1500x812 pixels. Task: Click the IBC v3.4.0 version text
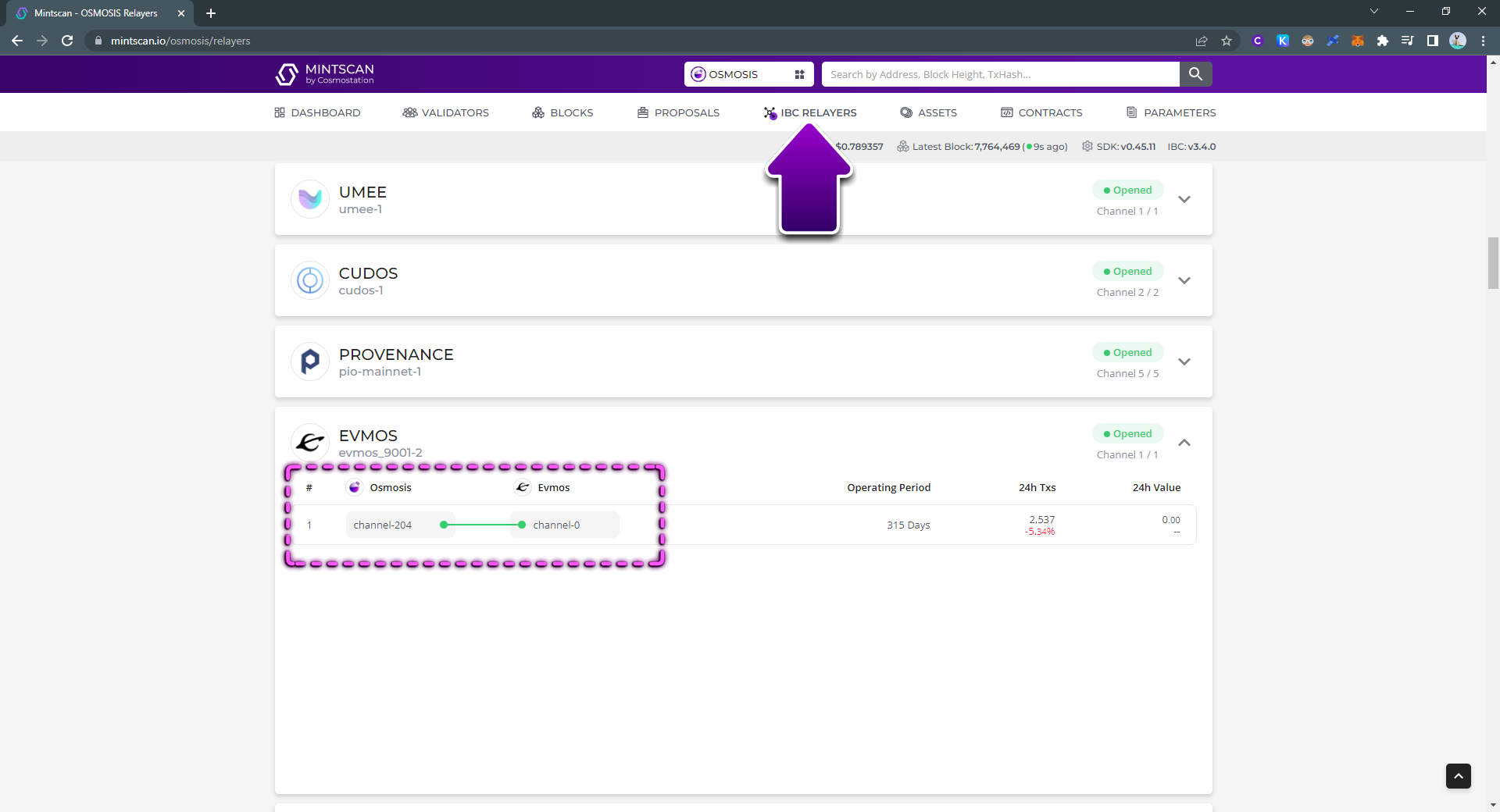tap(1191, 146)
